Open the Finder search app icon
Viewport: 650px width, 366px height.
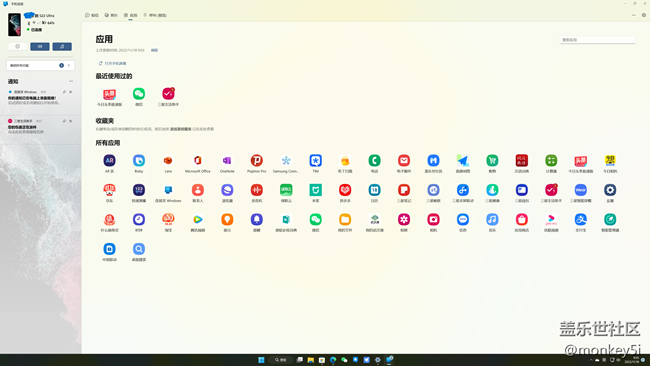tap(139, 249)
